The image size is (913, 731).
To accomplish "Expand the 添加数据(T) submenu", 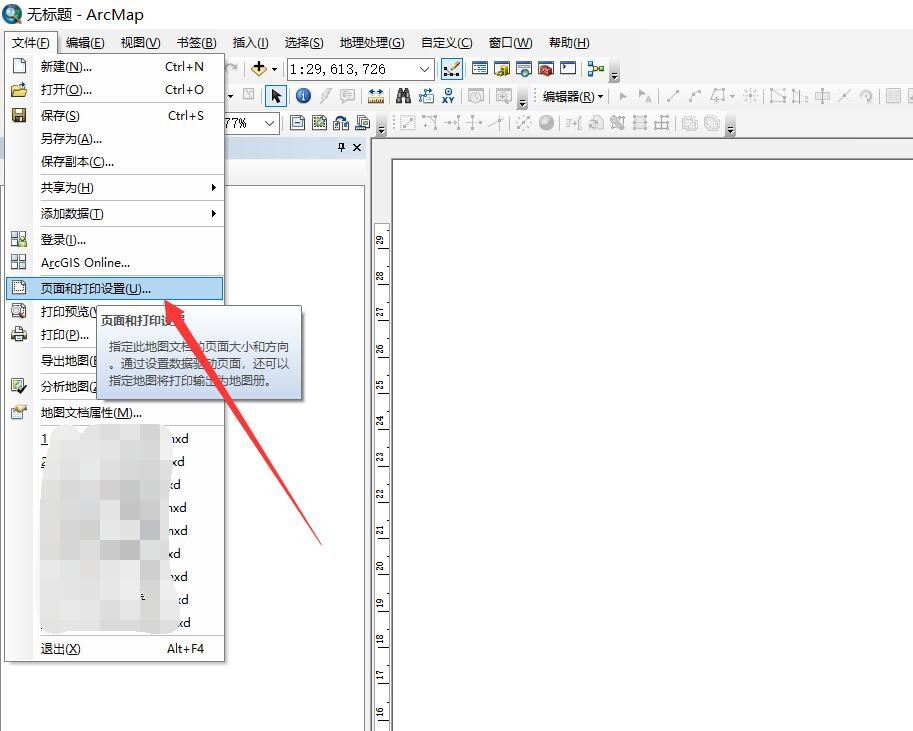I will tap(115, 213).
